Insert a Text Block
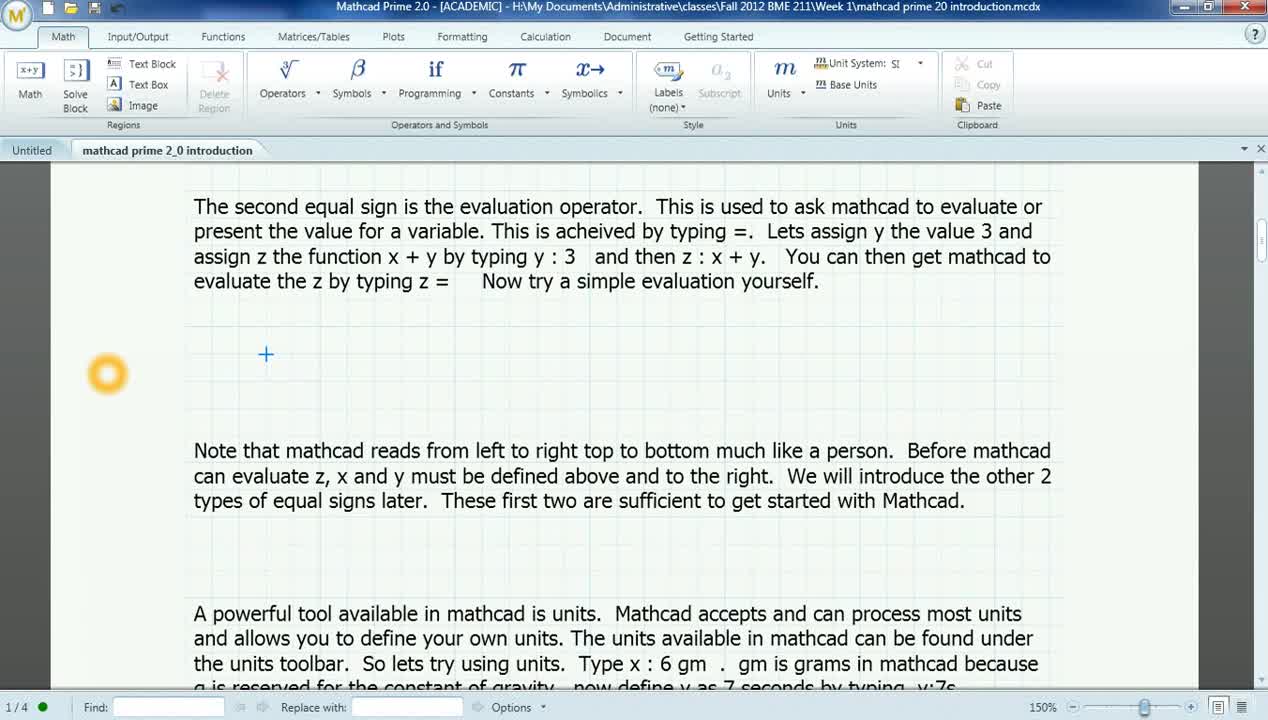Viewport: 1268px width, 720px height. (x=142, y=63)
